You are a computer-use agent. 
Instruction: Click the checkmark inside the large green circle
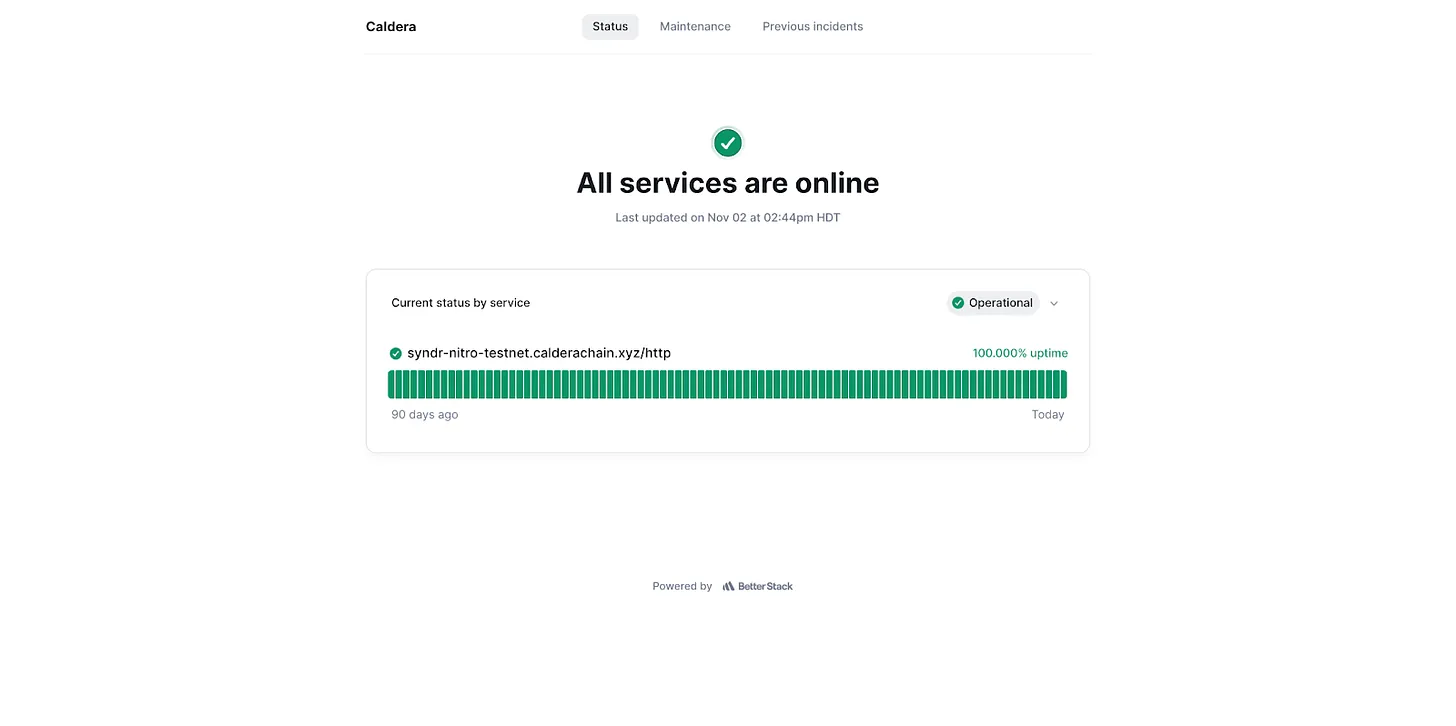(727, 142)
